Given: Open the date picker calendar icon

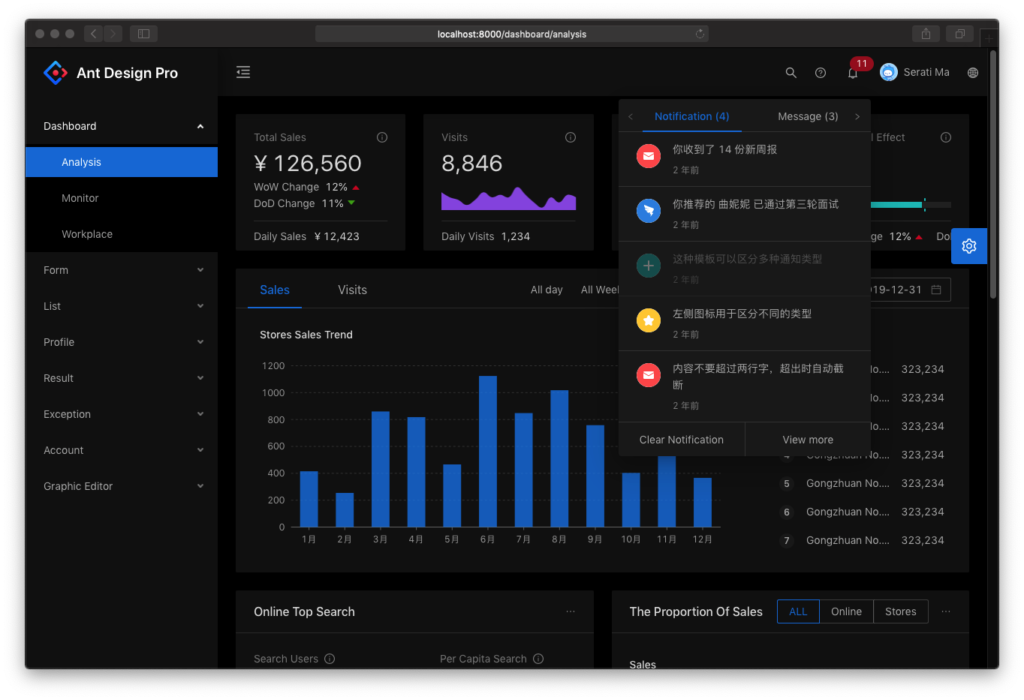Looking at the screenshot, I should pyautogui.click(x=935, y=288).
